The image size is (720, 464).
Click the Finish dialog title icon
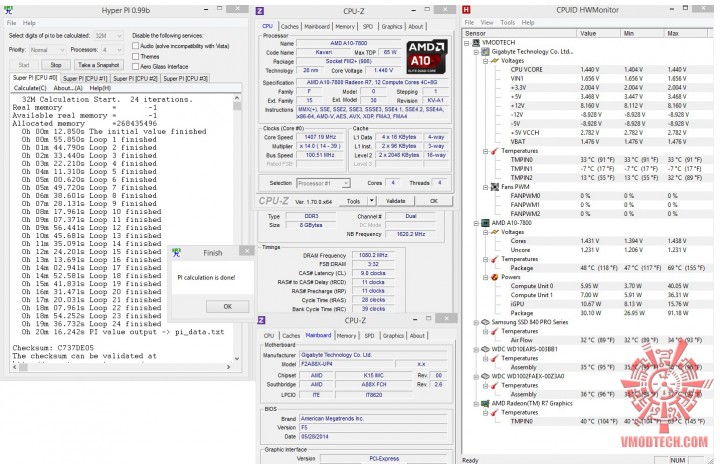(x=176, y=253)
